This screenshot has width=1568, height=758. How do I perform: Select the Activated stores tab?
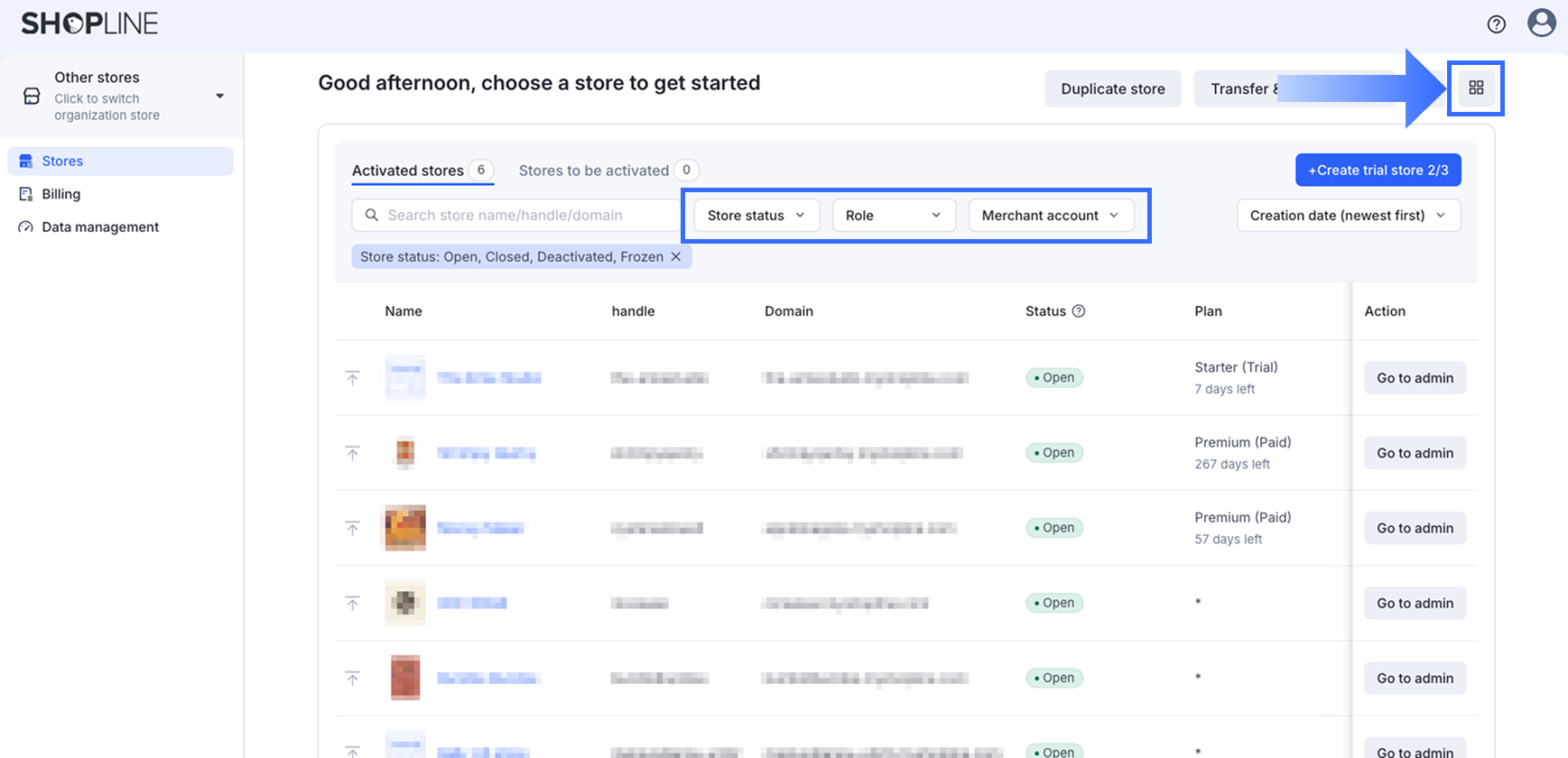[x=408, y=171]
